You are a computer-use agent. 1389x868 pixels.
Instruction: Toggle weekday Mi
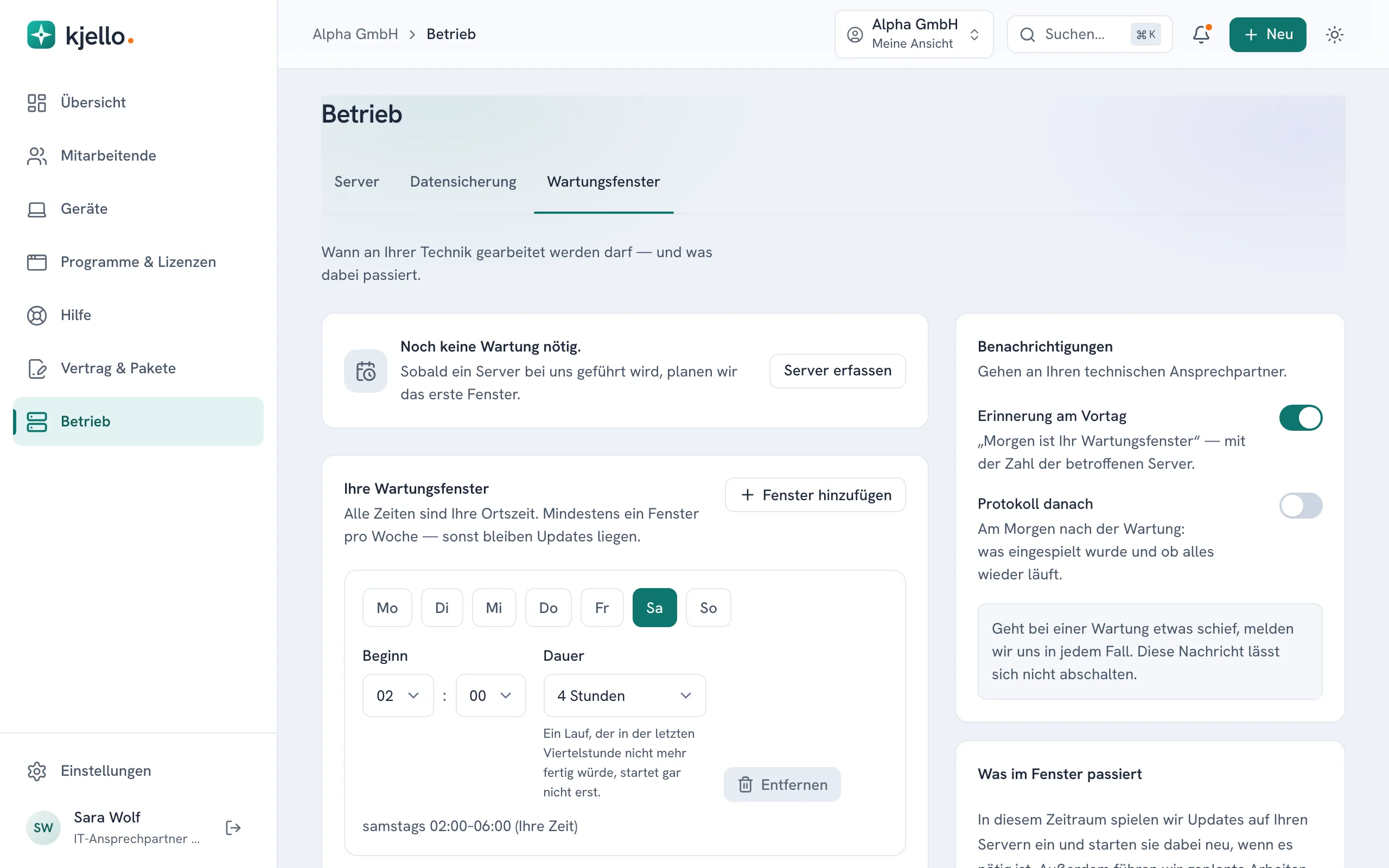pos(494,608)
